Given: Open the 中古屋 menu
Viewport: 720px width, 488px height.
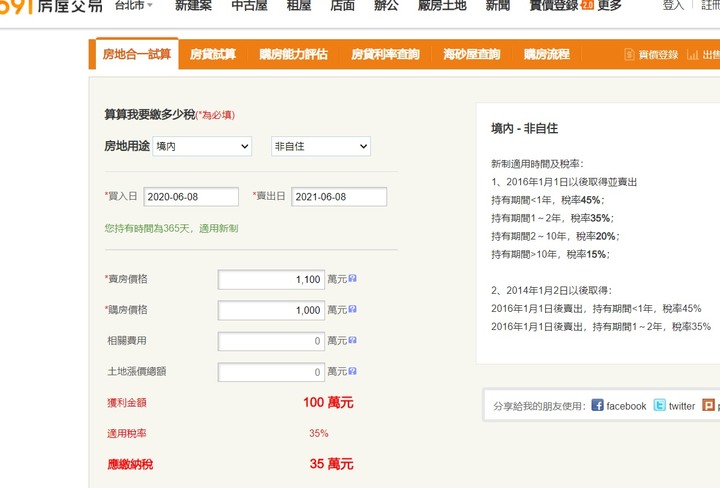Looking at the screenshot, I should [249, 6].
